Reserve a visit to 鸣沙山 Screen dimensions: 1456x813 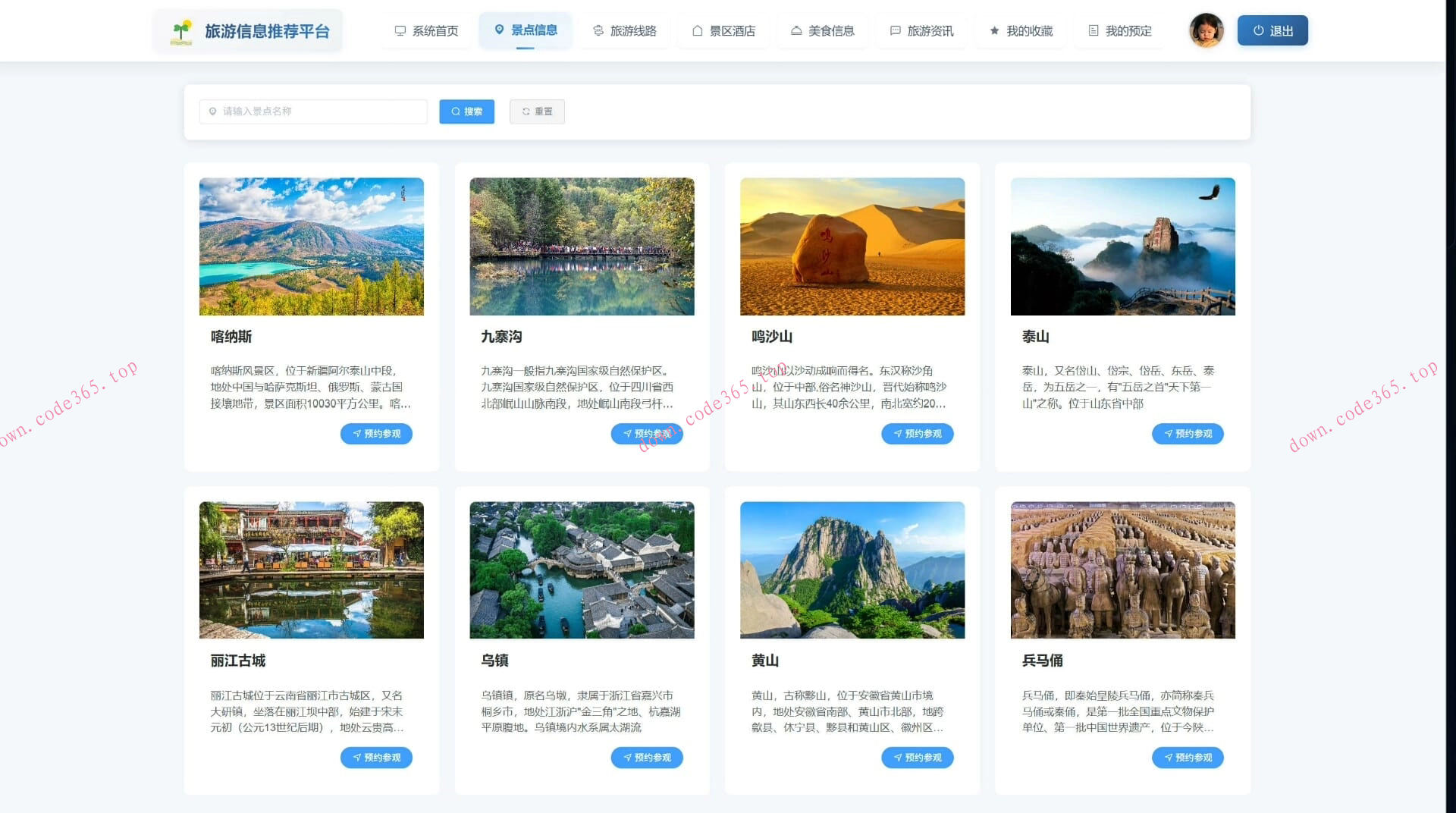(918, 434)
